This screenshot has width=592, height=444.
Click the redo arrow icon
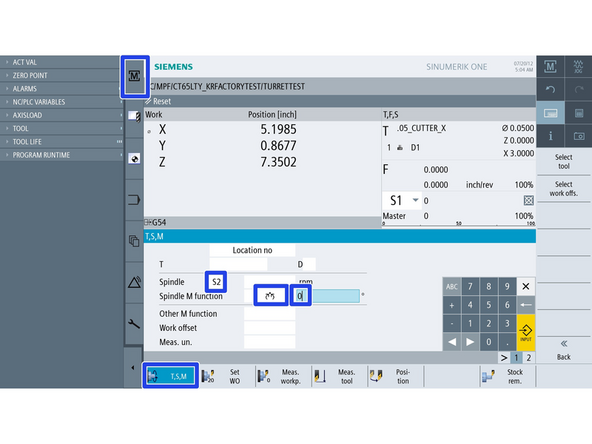578,89
